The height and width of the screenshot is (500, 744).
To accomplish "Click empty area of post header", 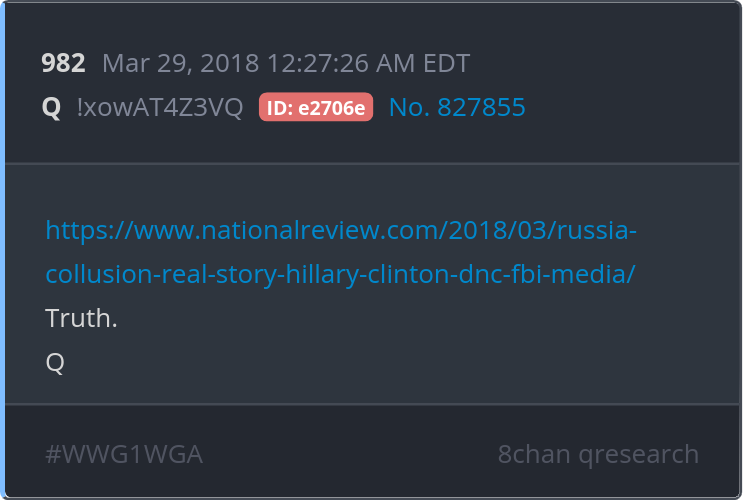I will click(631, 83).
